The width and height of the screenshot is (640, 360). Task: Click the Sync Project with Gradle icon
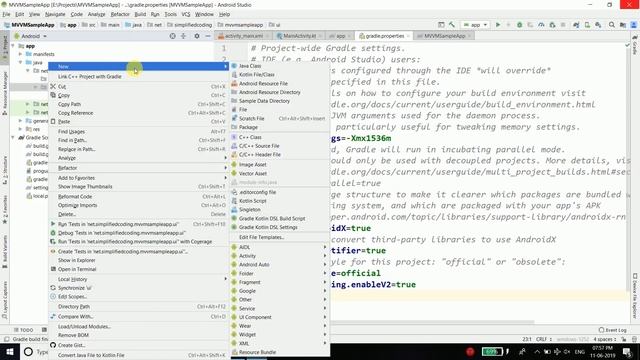click(x=576, y=25)
